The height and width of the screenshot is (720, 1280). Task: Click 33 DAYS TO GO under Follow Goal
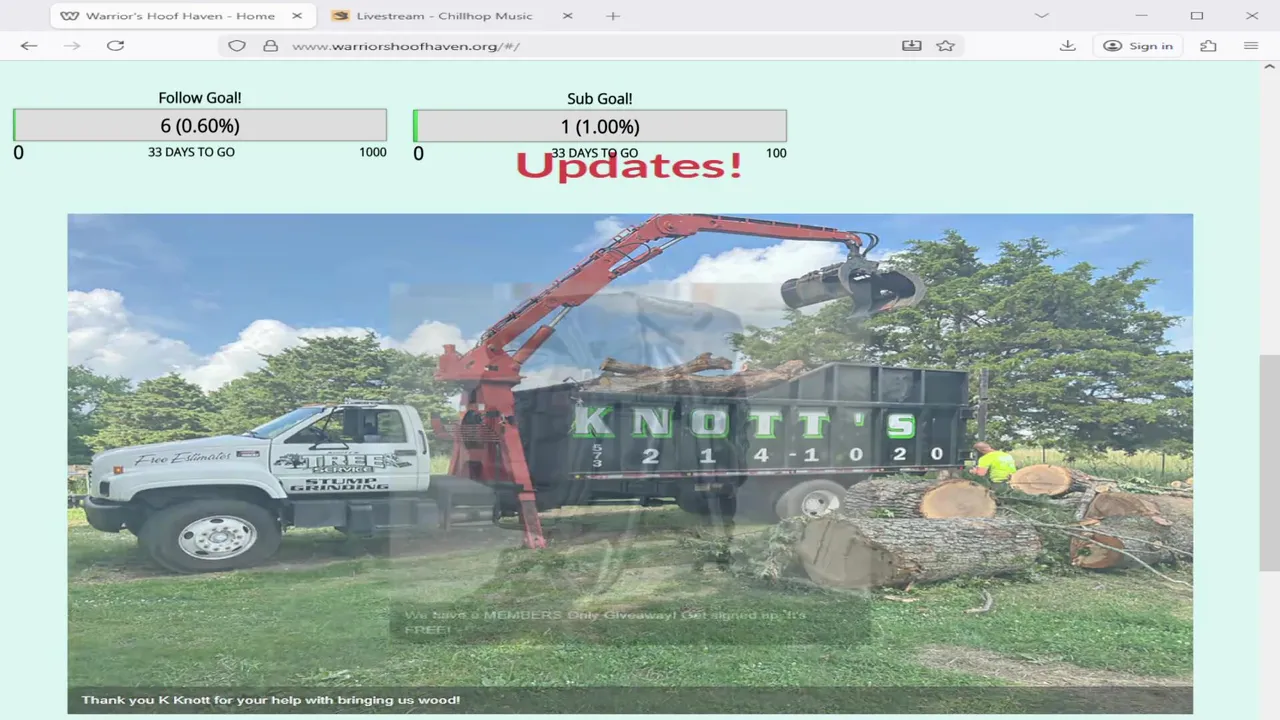(x=191, y=152)
